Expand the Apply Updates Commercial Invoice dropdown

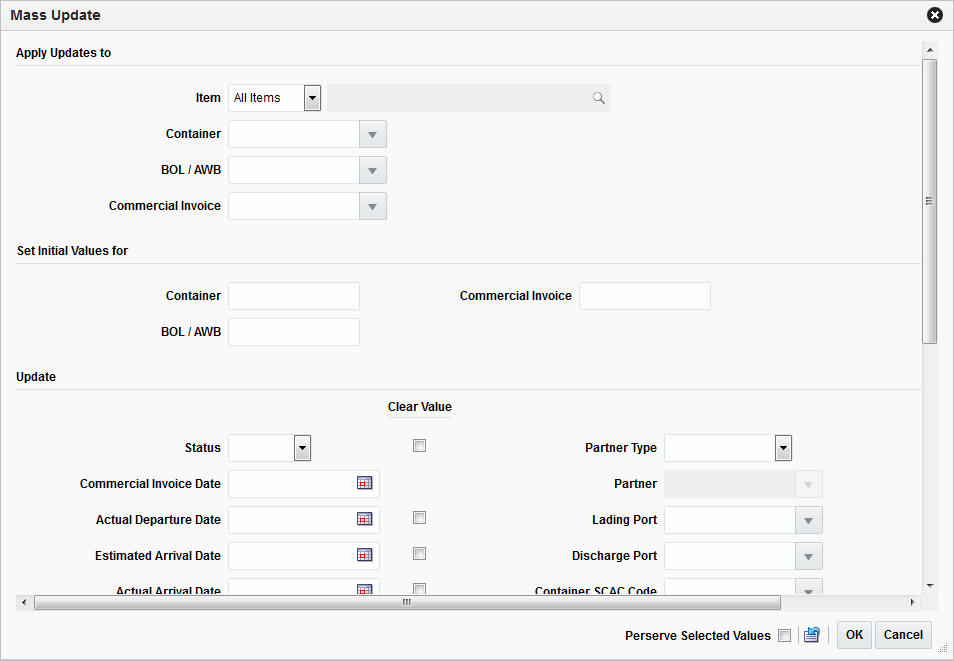[x=372, y=206]
